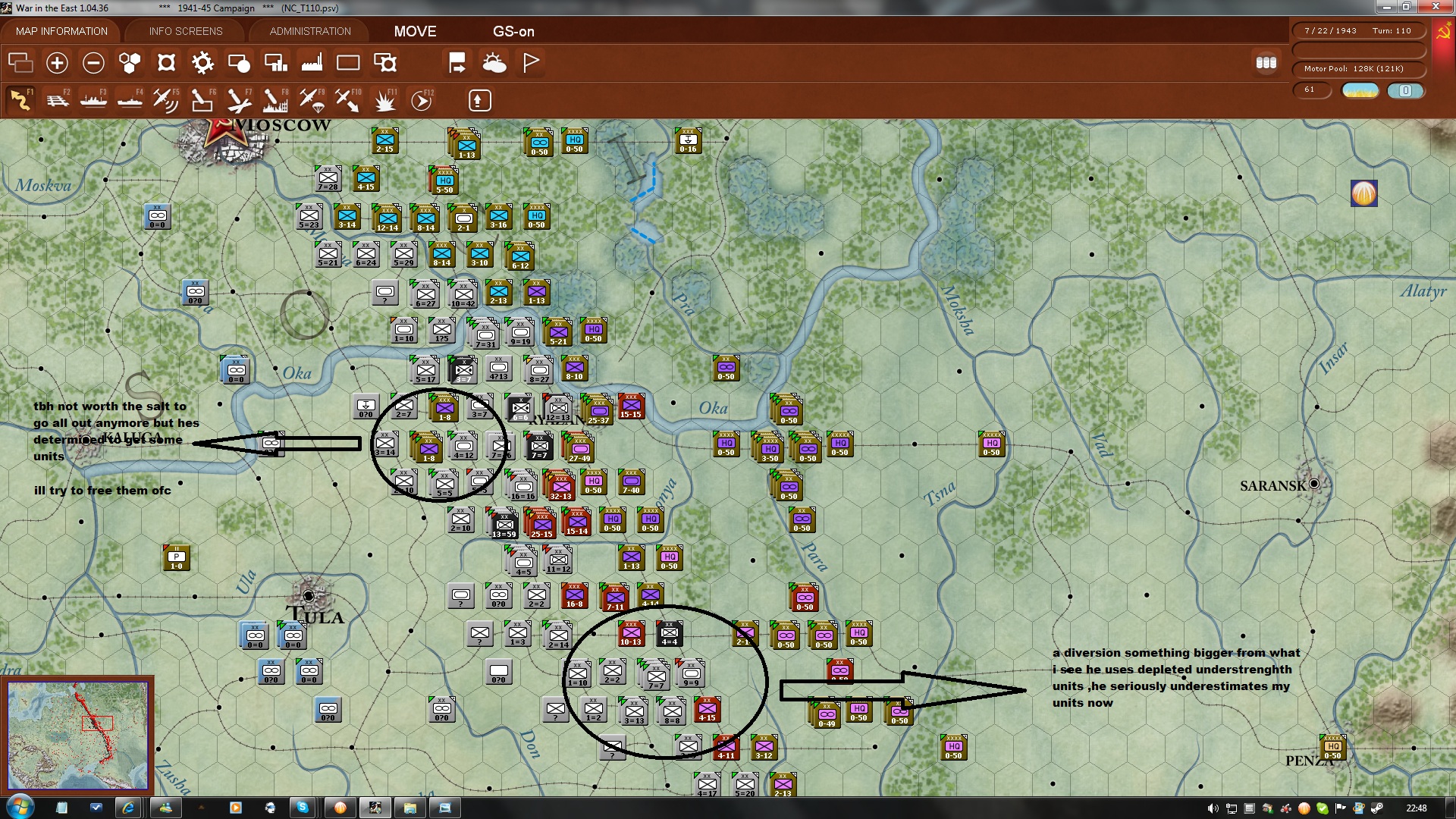Open the Windows Start button

click(x=20, y=807)
